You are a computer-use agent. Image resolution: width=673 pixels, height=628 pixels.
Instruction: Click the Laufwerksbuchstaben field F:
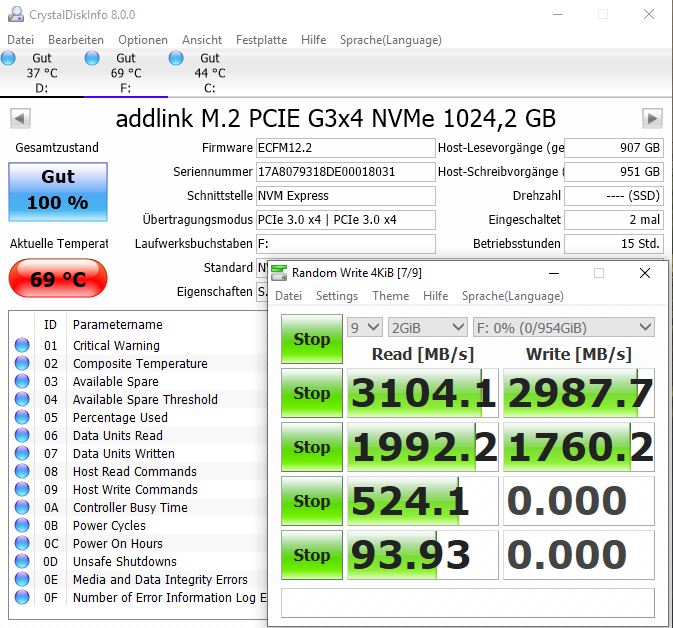[346, 244]
